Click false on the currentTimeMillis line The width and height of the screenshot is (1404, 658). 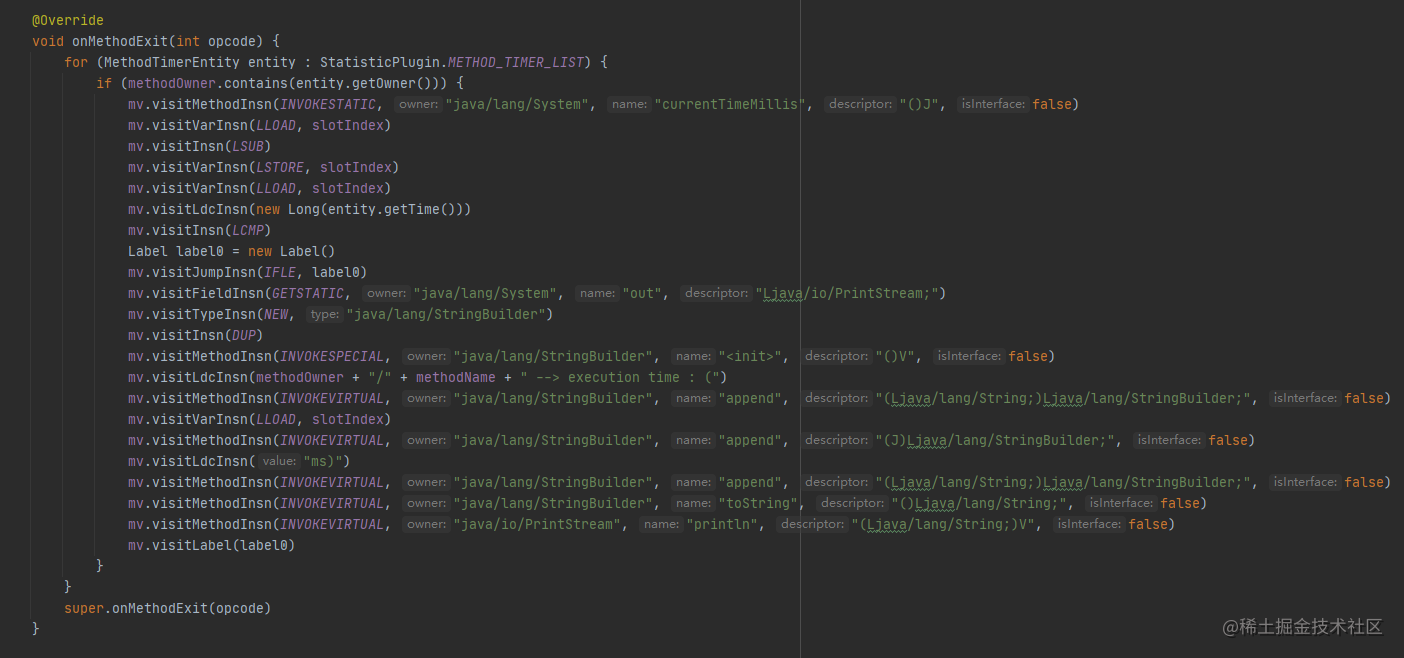pyautogui.click(x=1052, y=104)
